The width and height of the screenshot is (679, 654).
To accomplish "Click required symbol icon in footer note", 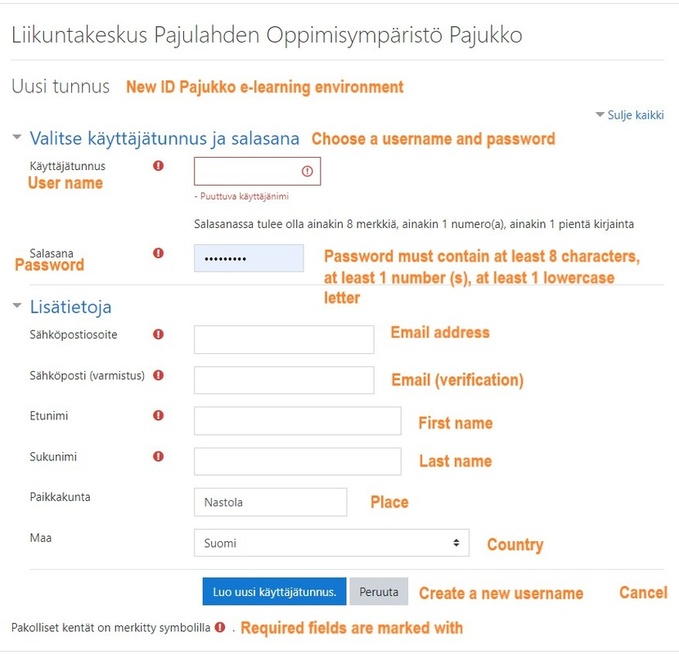I will [x=219, y=628].
